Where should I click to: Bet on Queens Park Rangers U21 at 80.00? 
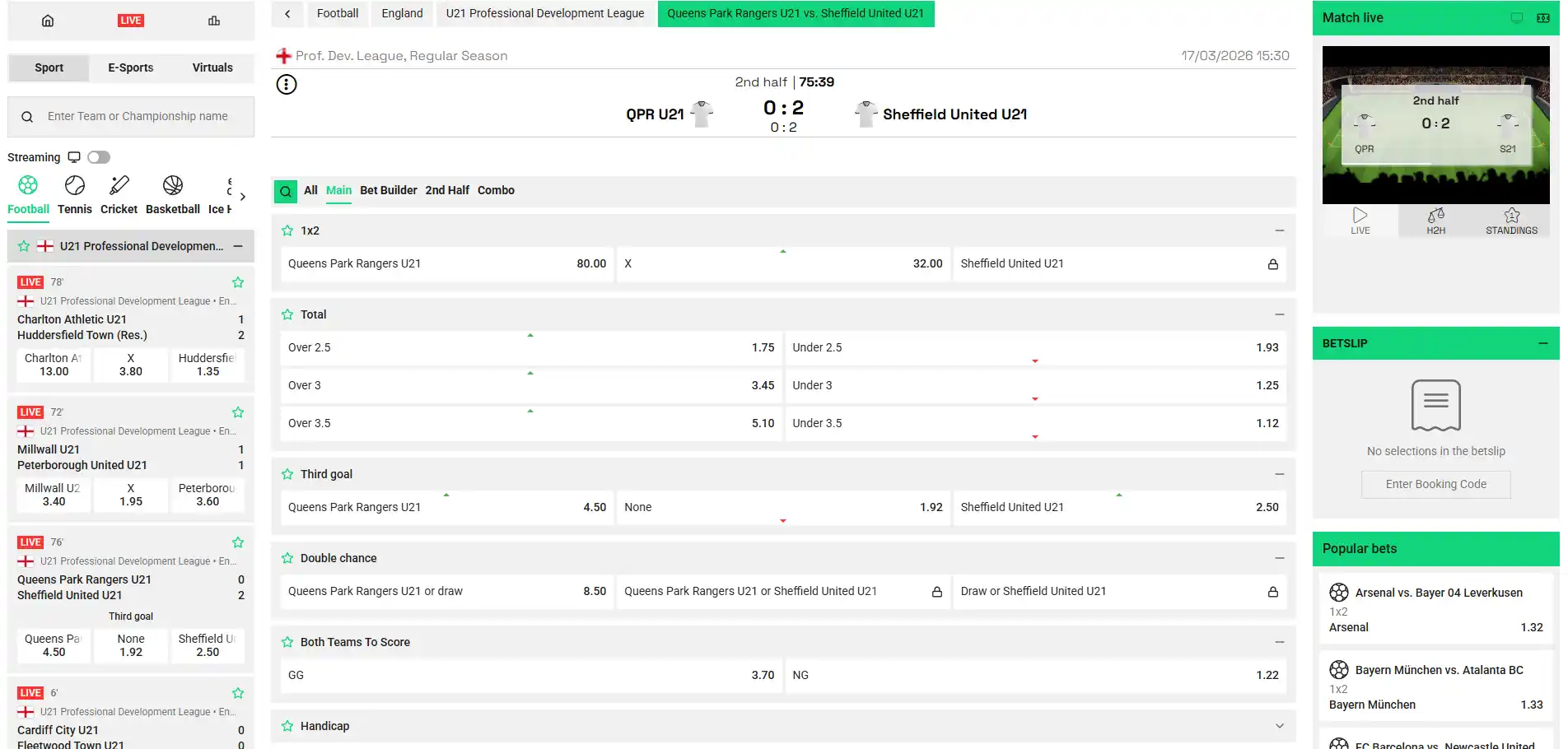point(447,264)
